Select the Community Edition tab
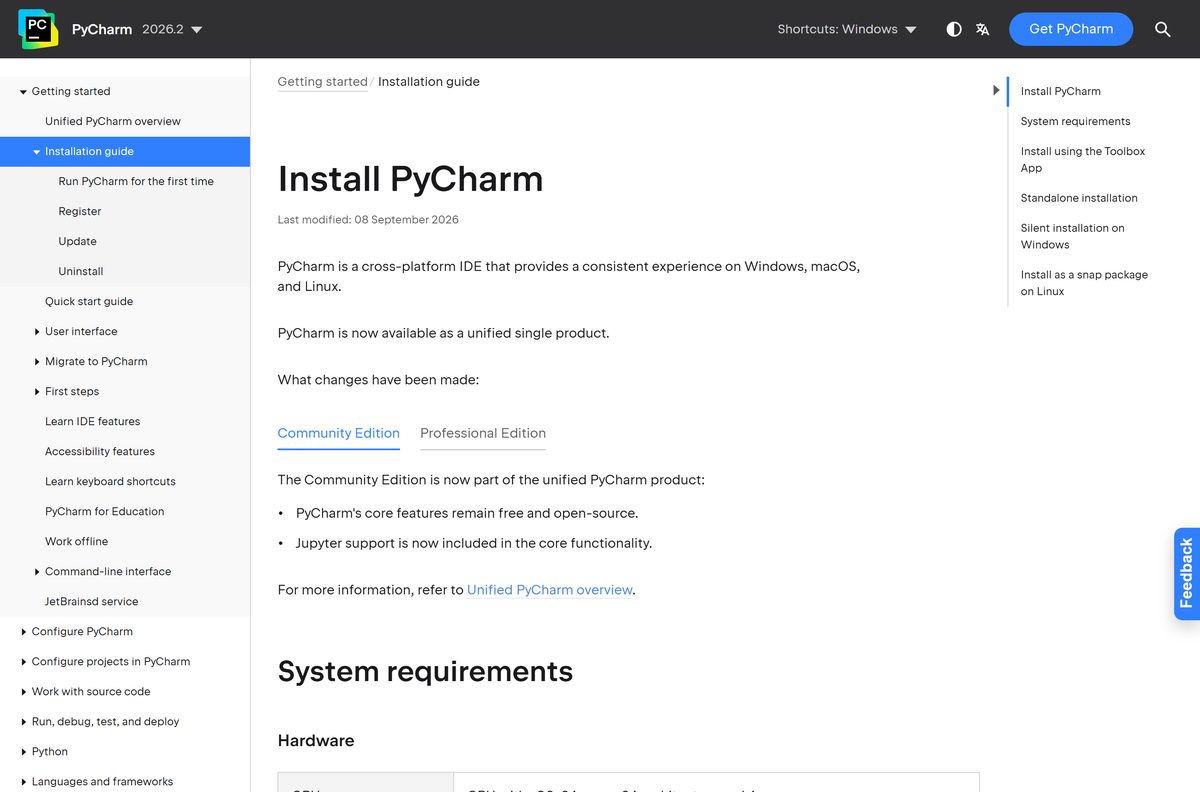 [338, 433]
